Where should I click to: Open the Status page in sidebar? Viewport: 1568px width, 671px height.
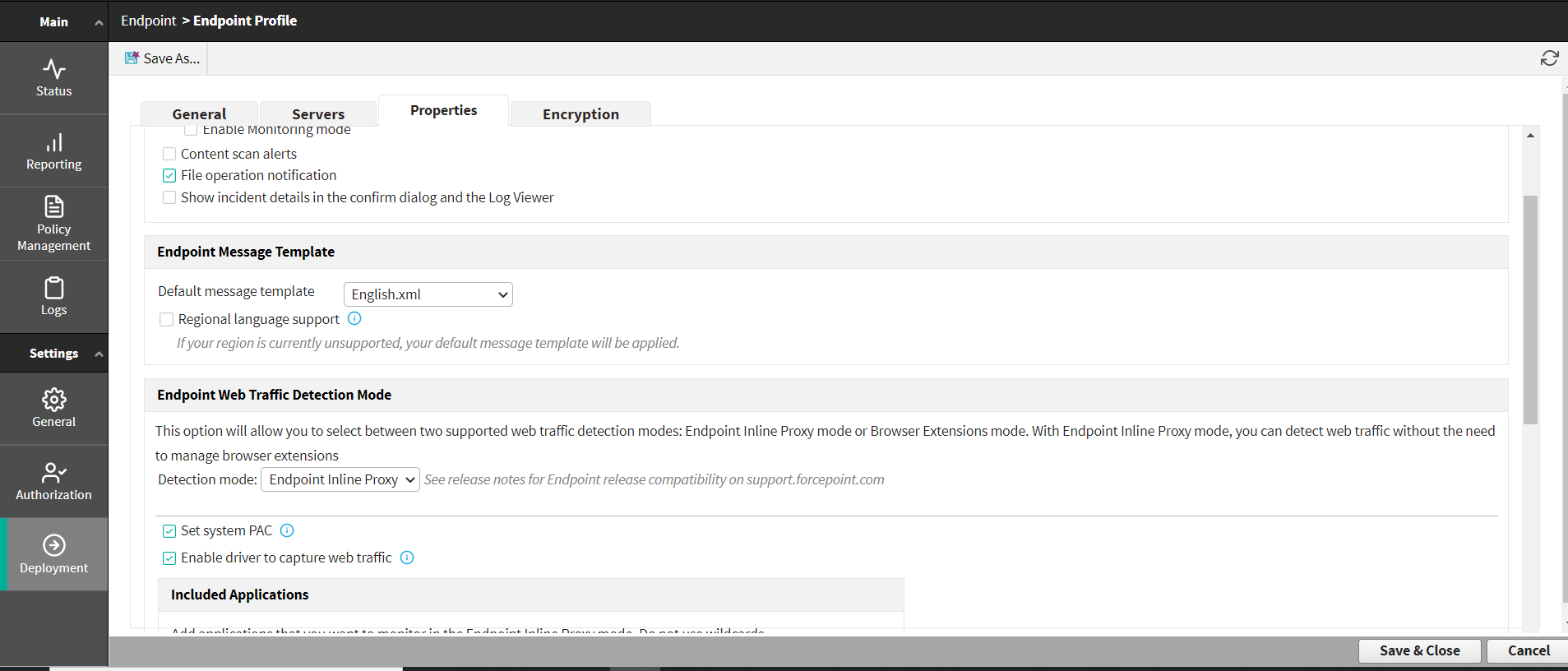coord(53,78)
